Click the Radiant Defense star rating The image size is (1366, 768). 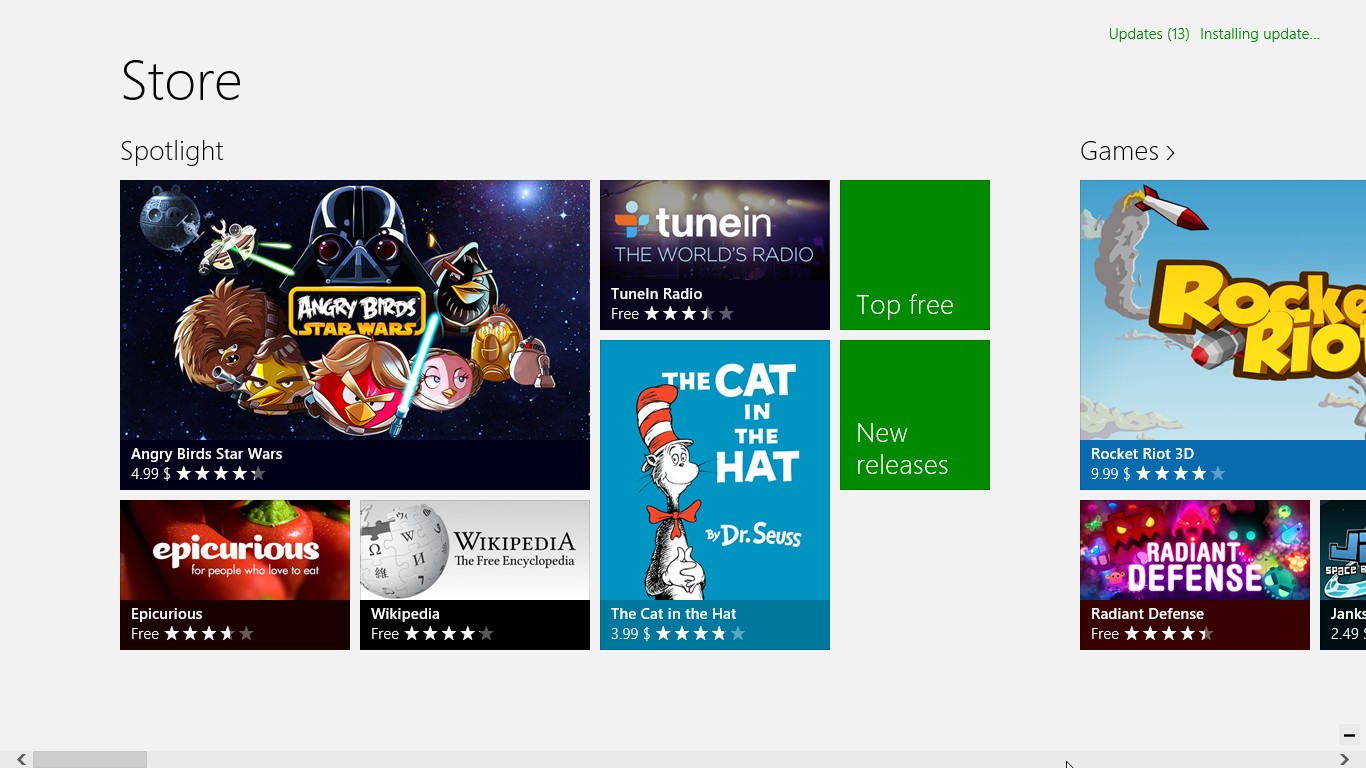(1169, 634)
